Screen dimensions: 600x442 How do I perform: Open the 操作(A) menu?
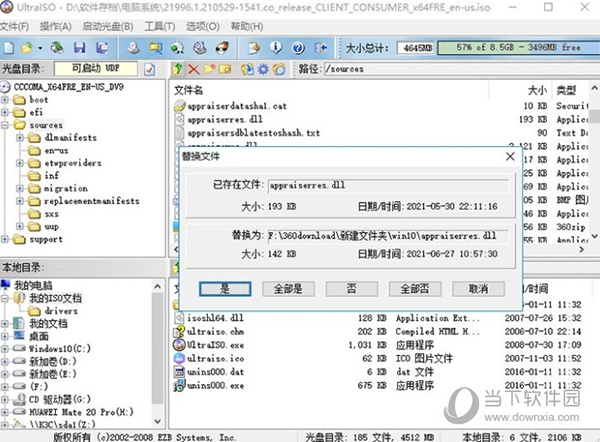(55, 26)
